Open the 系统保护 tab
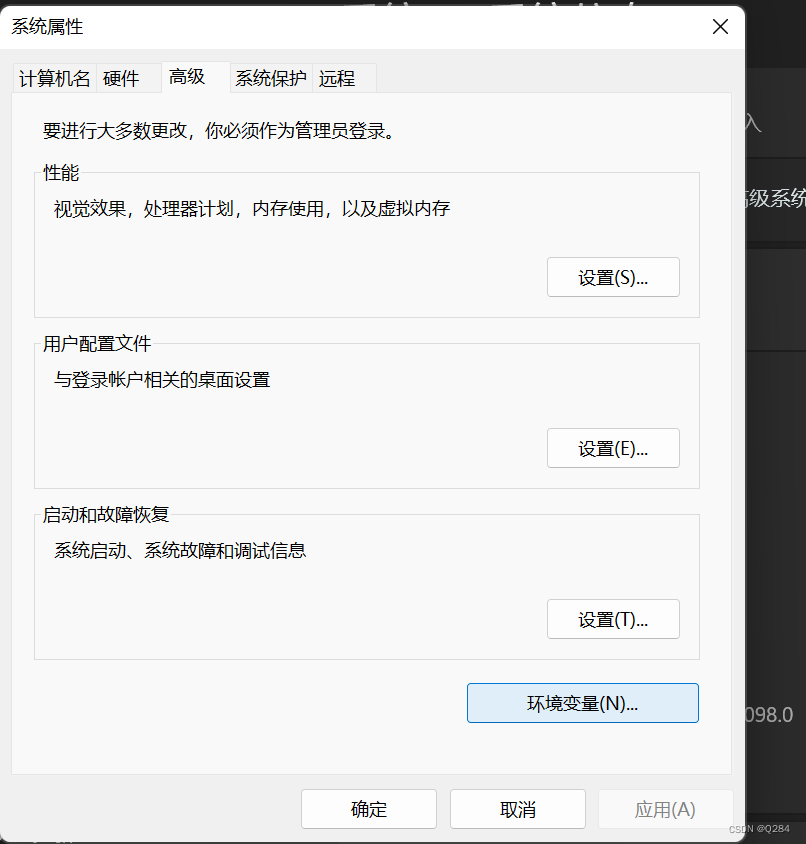 pyautogui.click(x=270, y=77)
